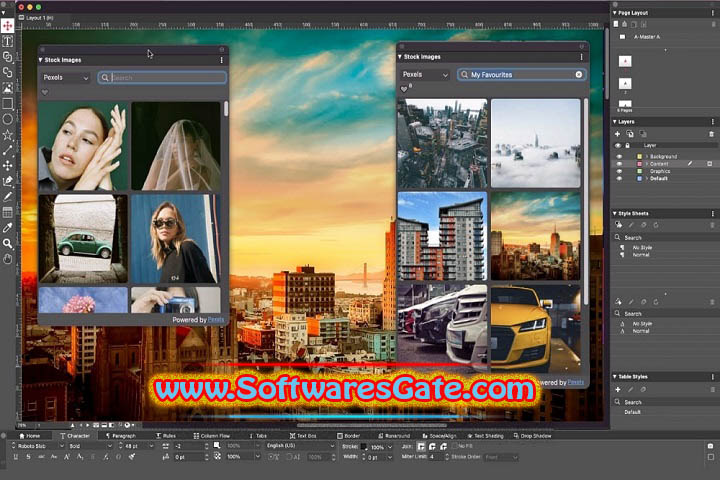The image size is (720, 480).
Task: Collapse the Style Sheets panel
Action: click(x=615, y=214)
